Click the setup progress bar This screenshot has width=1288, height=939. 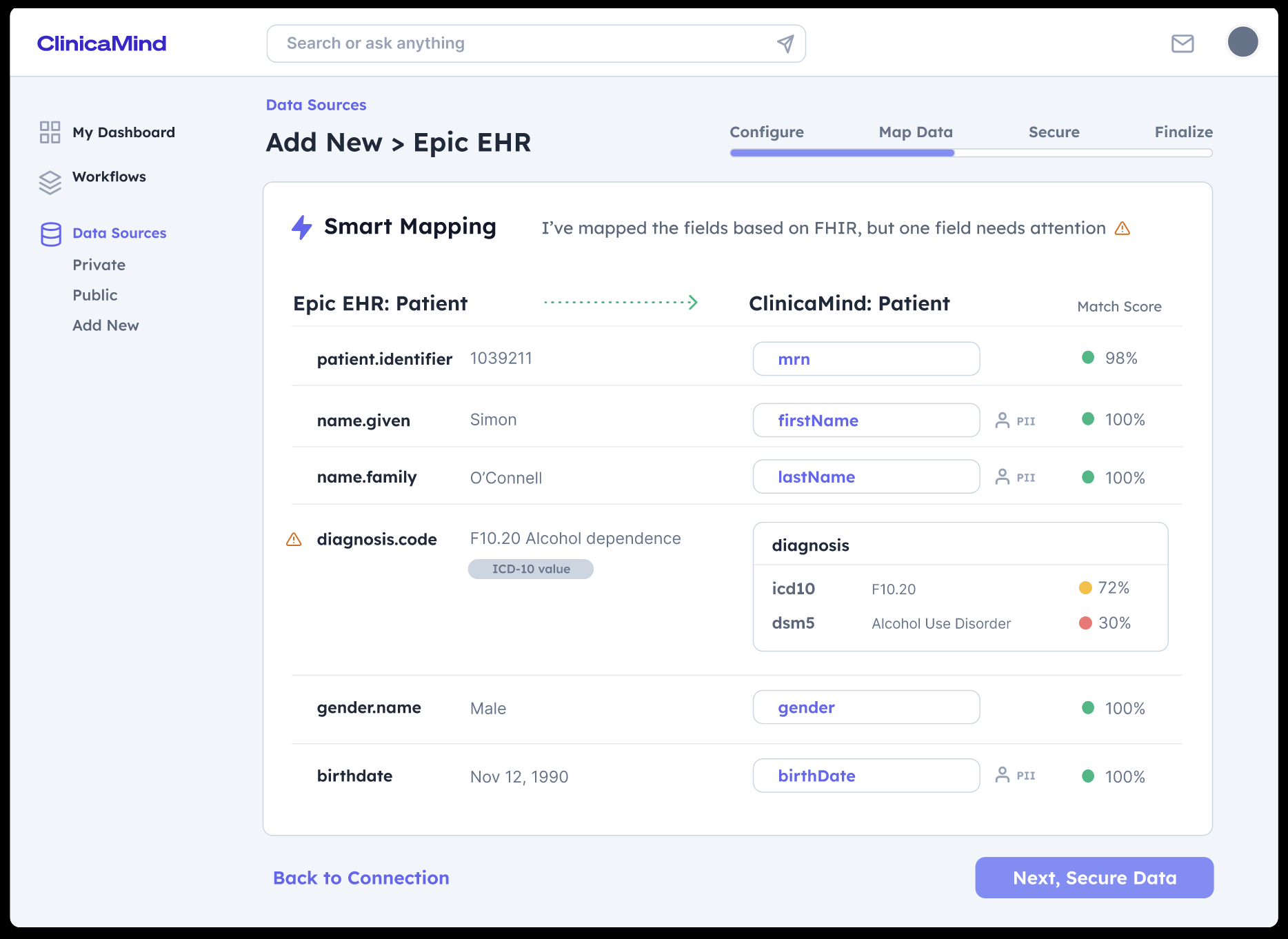[x=971, y=153]
